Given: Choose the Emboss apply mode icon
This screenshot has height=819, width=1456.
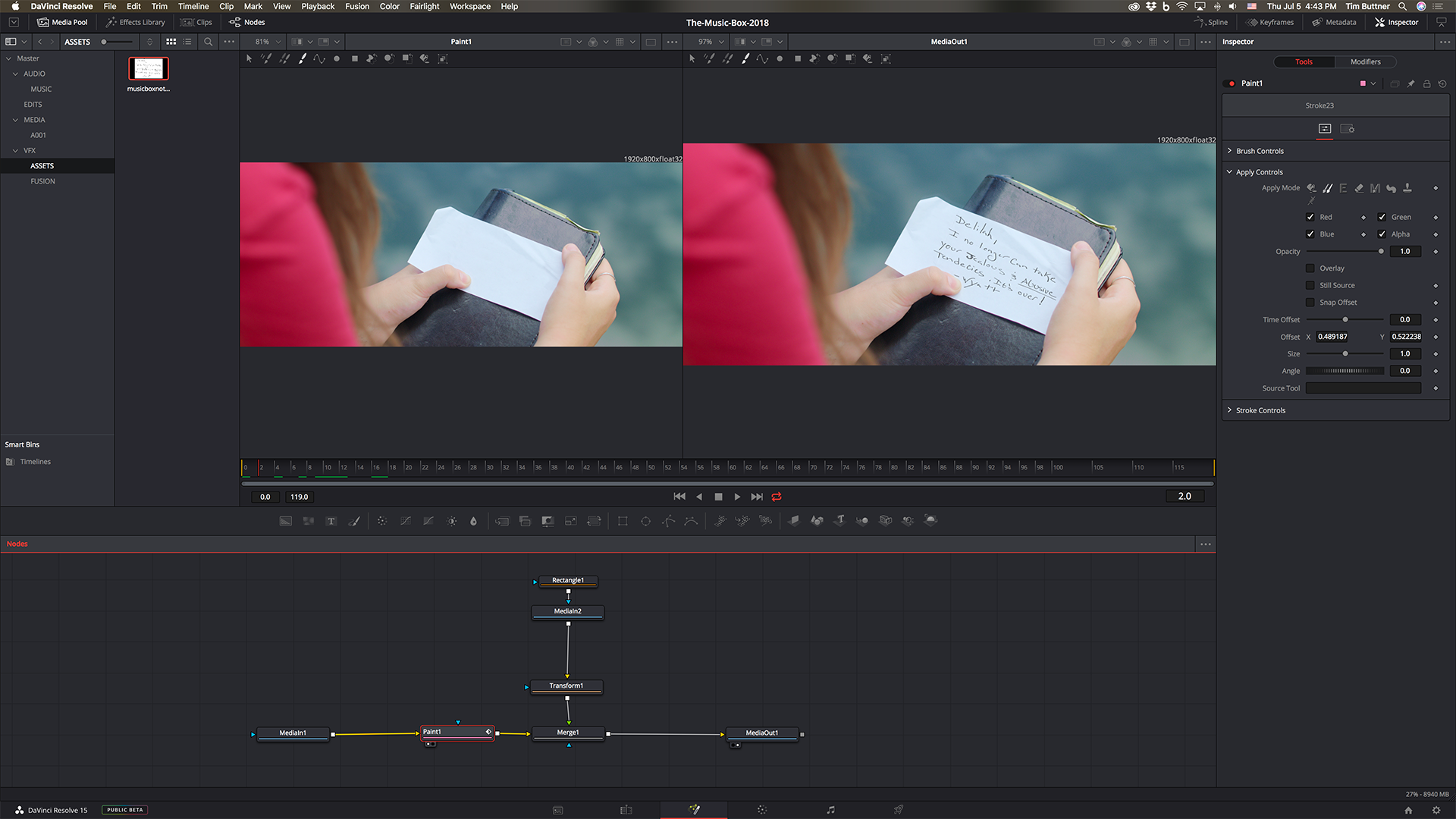Looking at the screenshot, I should click(1343, 188).
